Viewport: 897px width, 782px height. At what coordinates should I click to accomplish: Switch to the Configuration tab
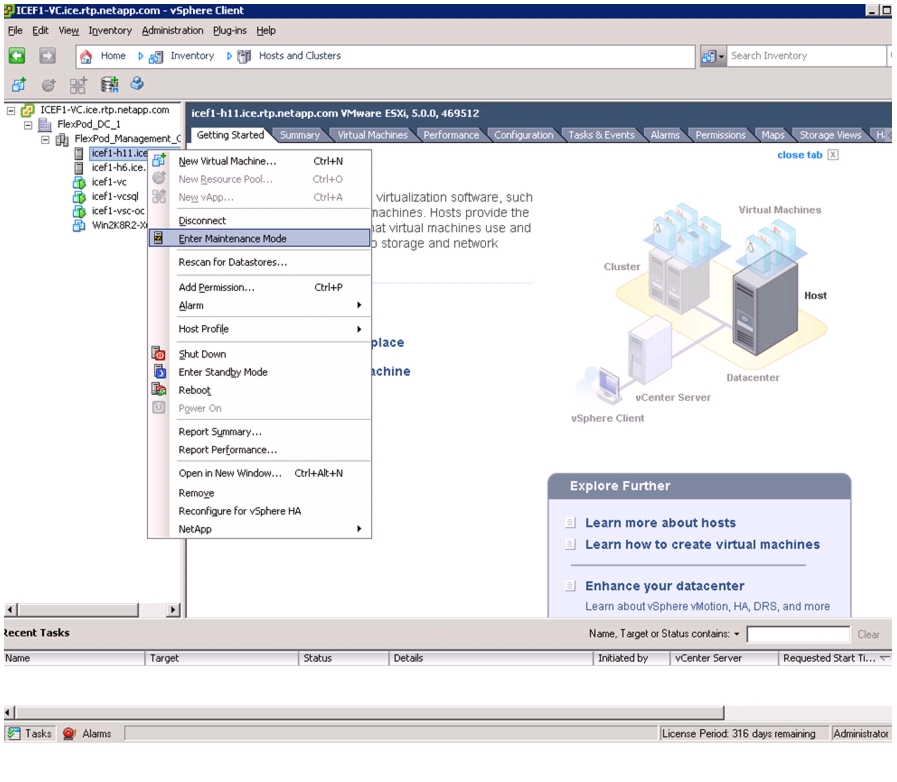pos(523,135)
